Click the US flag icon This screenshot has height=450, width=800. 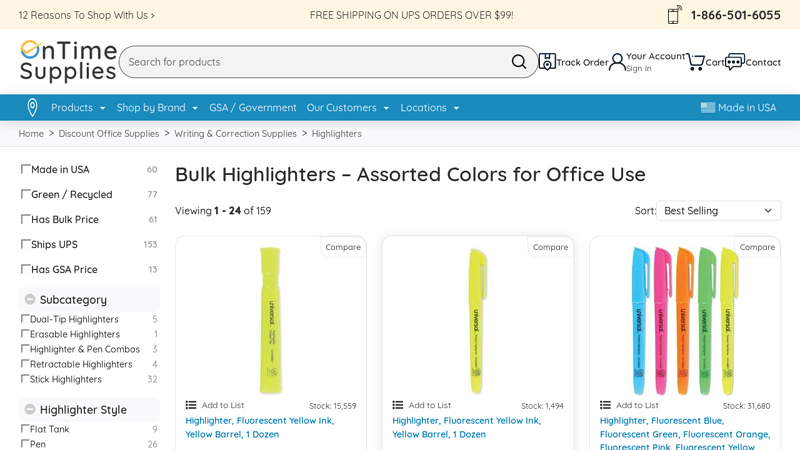click(x=708, y=108)
